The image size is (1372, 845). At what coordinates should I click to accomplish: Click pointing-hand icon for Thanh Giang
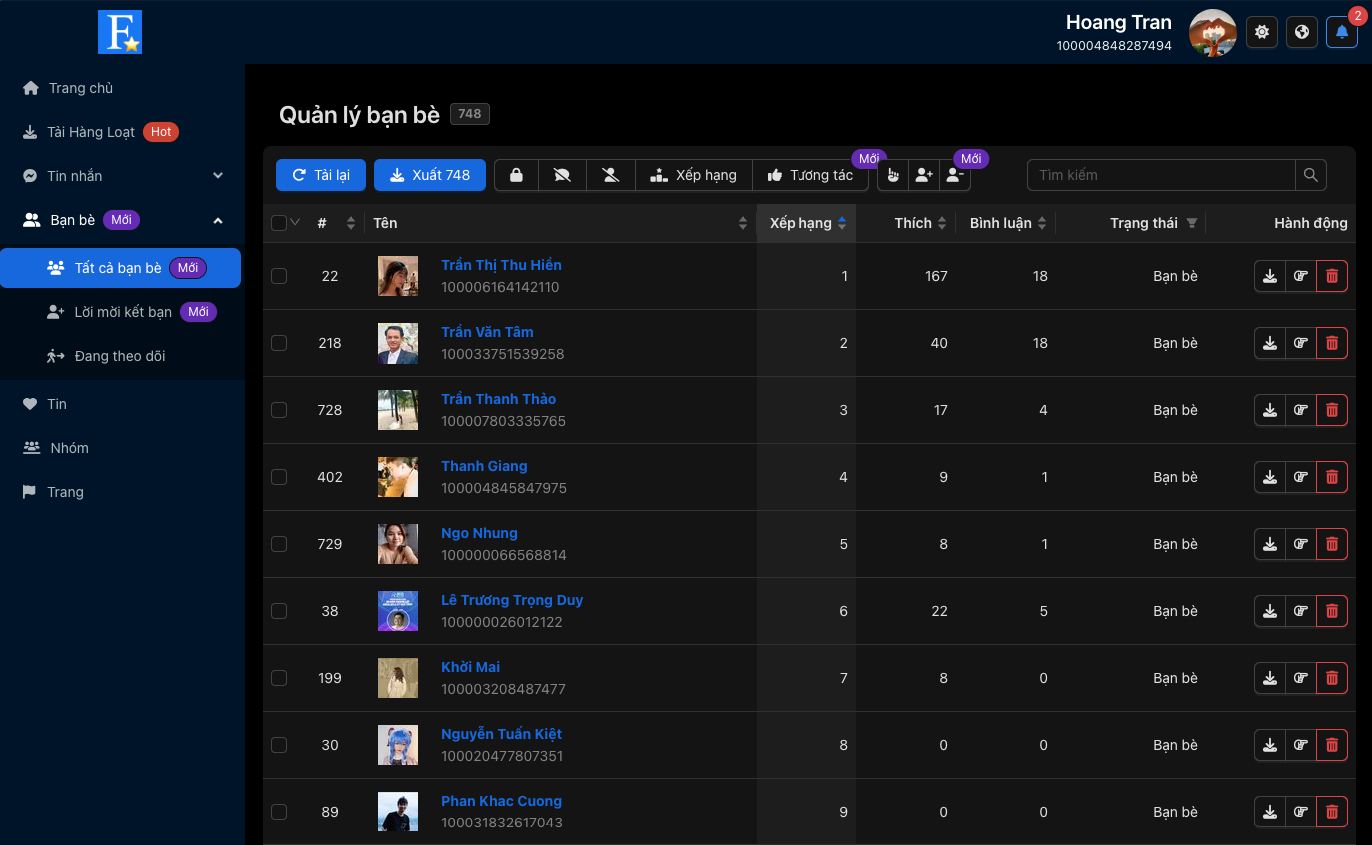1301,477
